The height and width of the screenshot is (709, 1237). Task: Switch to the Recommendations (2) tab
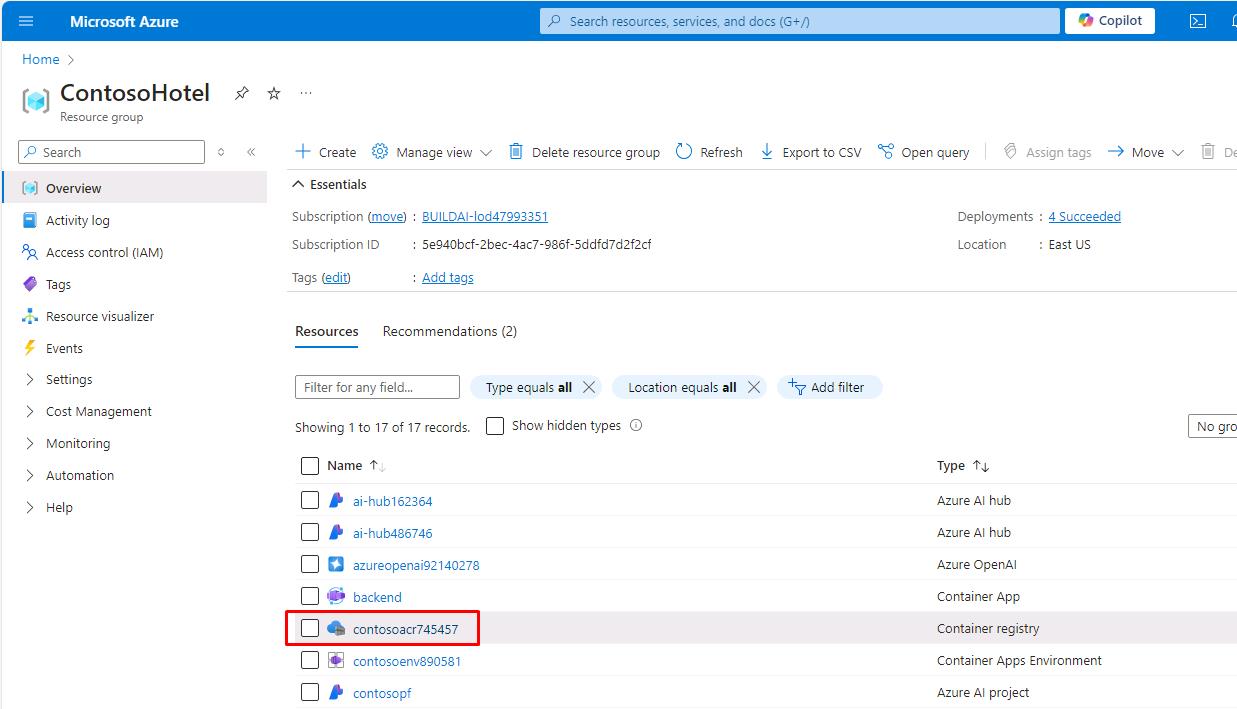tap(449, 331)
